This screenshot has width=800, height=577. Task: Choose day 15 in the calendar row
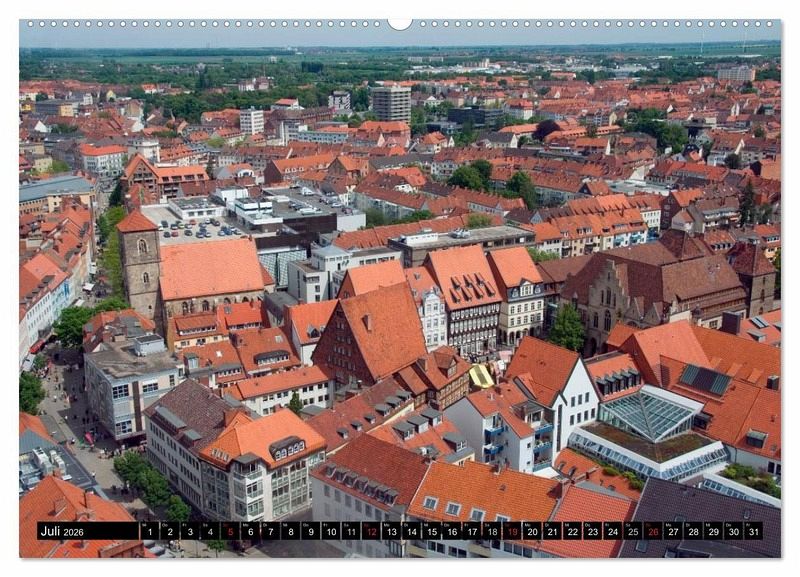(x=431, y=532)
